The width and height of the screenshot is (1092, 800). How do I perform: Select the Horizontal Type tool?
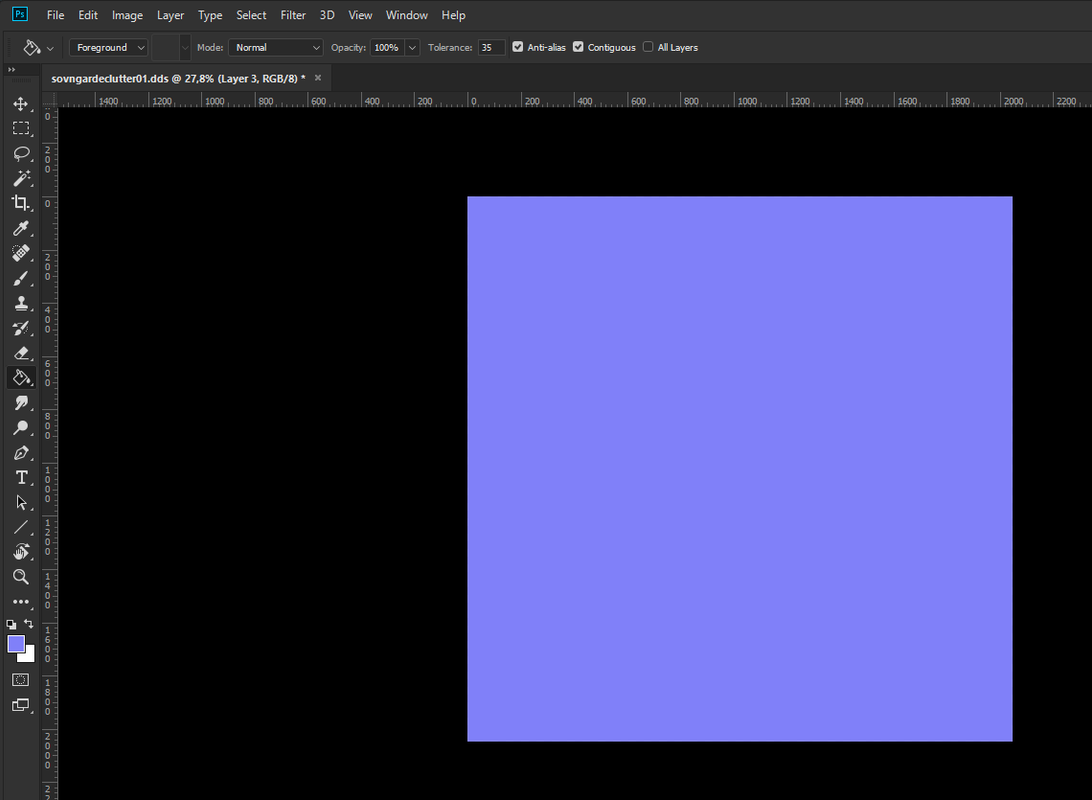pyautogui.click(x=21, y=478)
